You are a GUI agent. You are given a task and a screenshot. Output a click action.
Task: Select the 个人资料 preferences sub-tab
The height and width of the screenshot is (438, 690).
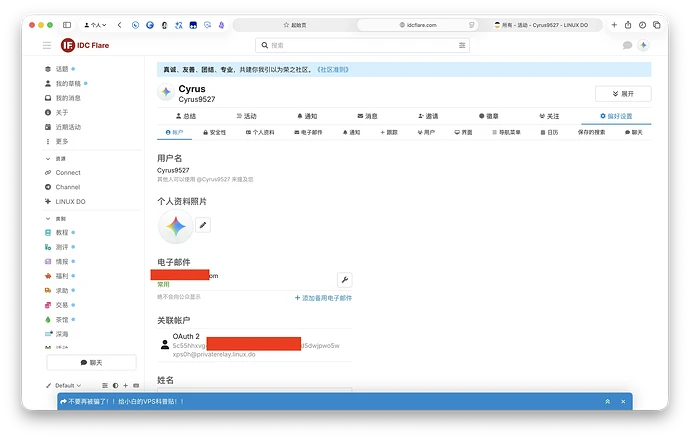(x=260, y=133)
